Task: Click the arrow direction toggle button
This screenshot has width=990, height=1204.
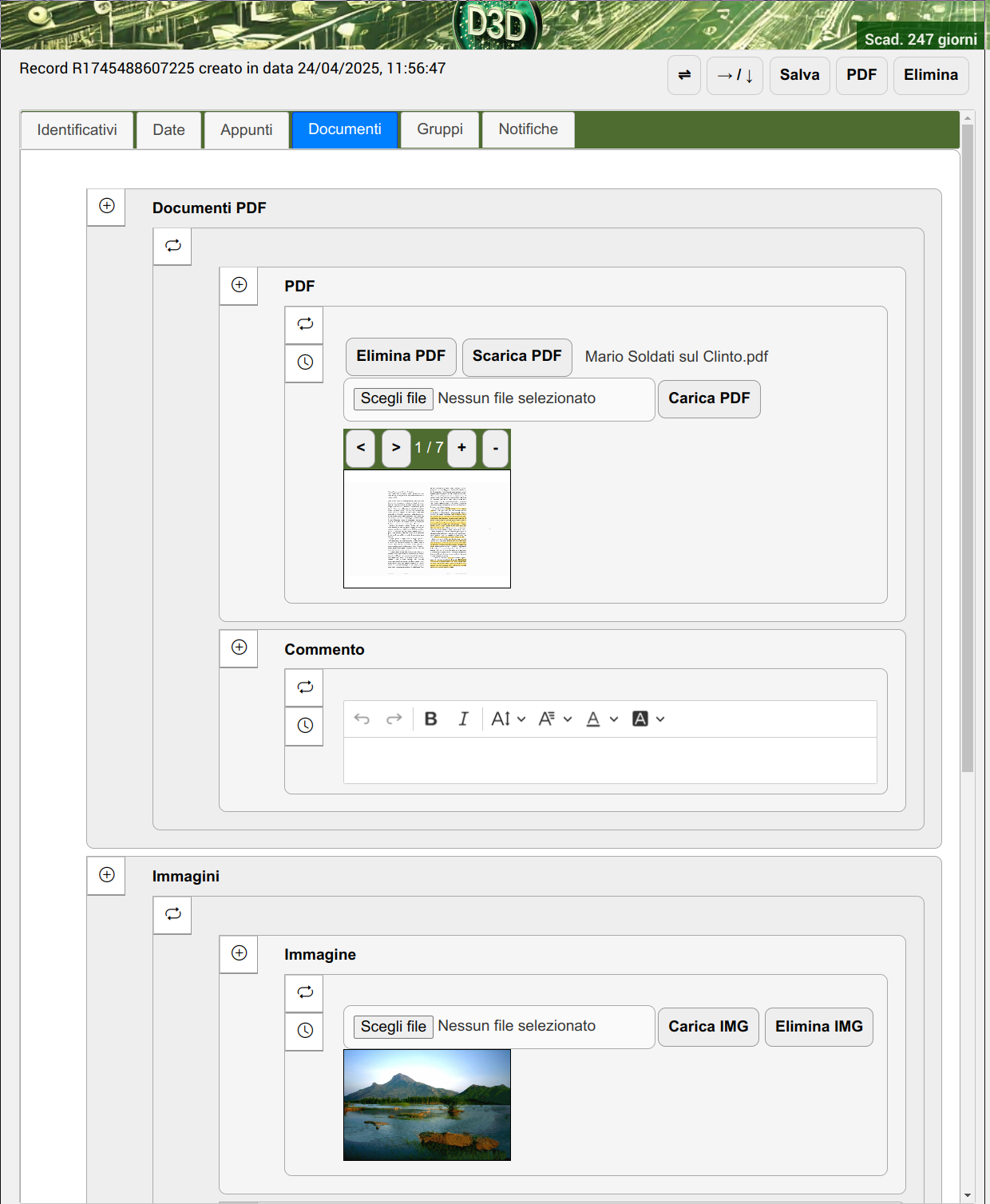Action: (x=735, y=75)
